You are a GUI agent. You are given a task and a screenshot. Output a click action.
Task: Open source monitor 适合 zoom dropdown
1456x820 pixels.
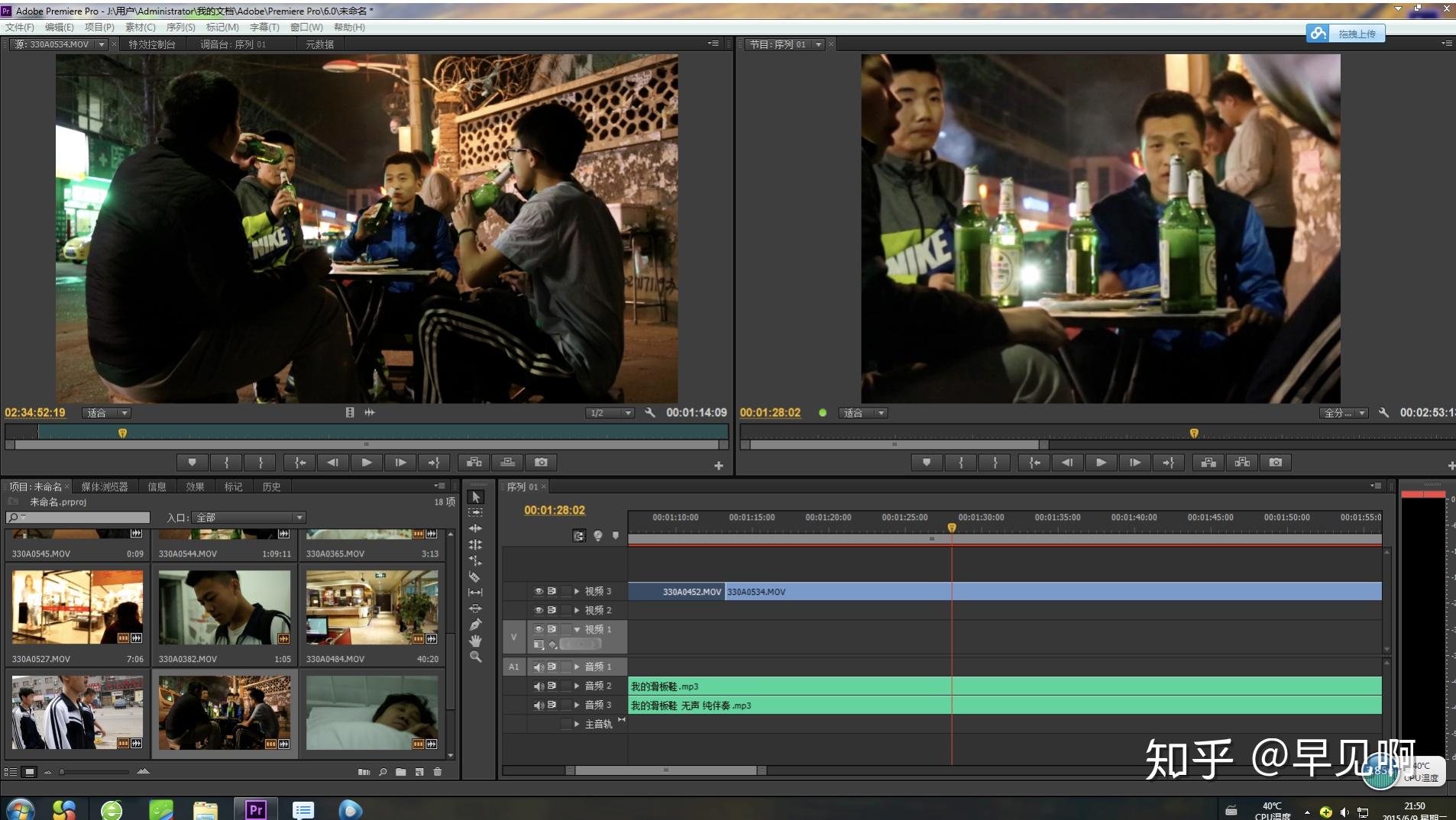pyautogui.click(x=107, y=413)
